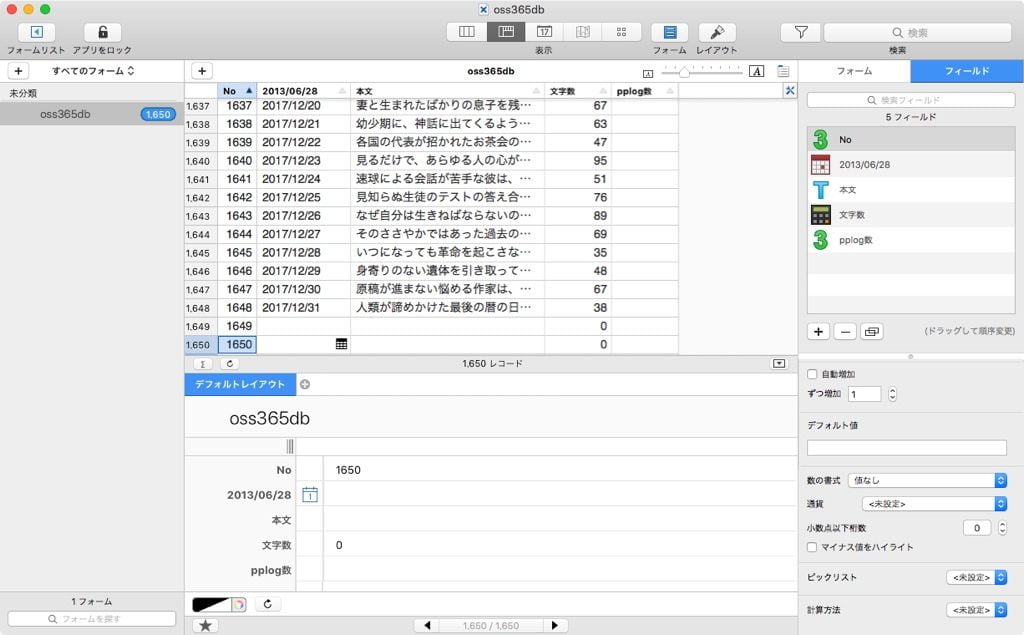Switch to the grid thumbnails view icon
The image size is (1024, 635).
(x=621, y=31)
